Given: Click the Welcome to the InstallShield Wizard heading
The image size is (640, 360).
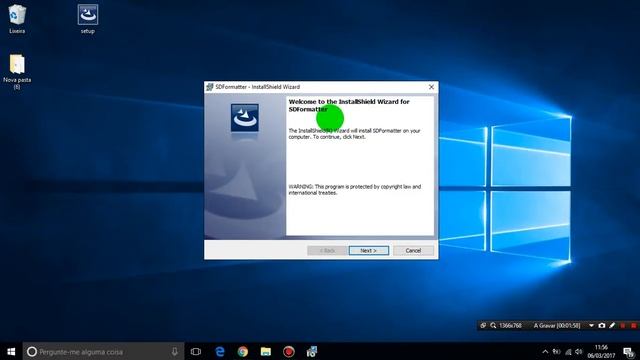Looking at the screenshot, I should [349, 105].
